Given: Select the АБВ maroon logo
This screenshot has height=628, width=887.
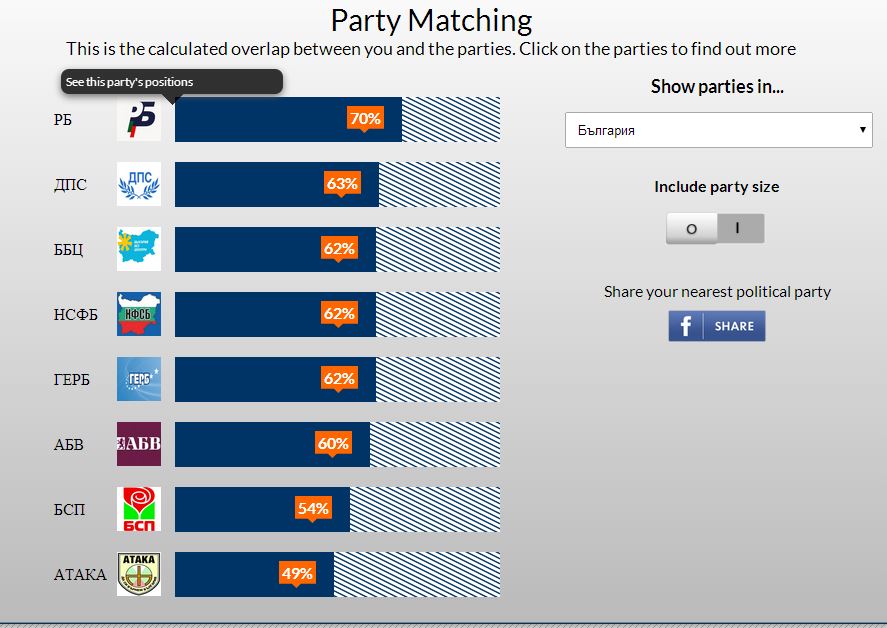Looking at the screenshot, I should pos(139,444).
